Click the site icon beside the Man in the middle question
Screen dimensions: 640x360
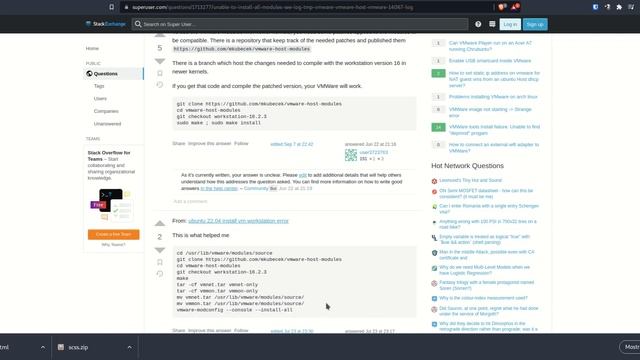(x=434, y=253)
